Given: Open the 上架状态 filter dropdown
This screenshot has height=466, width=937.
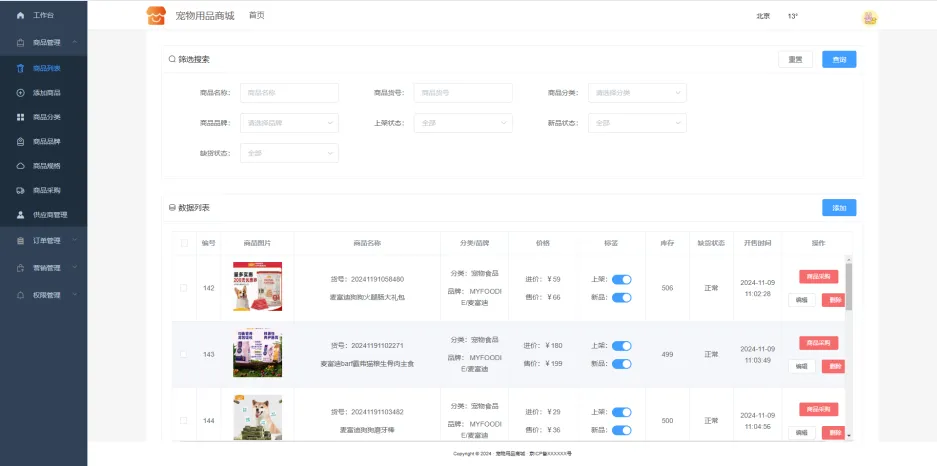Looking at the screenshot, I should (x=463, y=123).
